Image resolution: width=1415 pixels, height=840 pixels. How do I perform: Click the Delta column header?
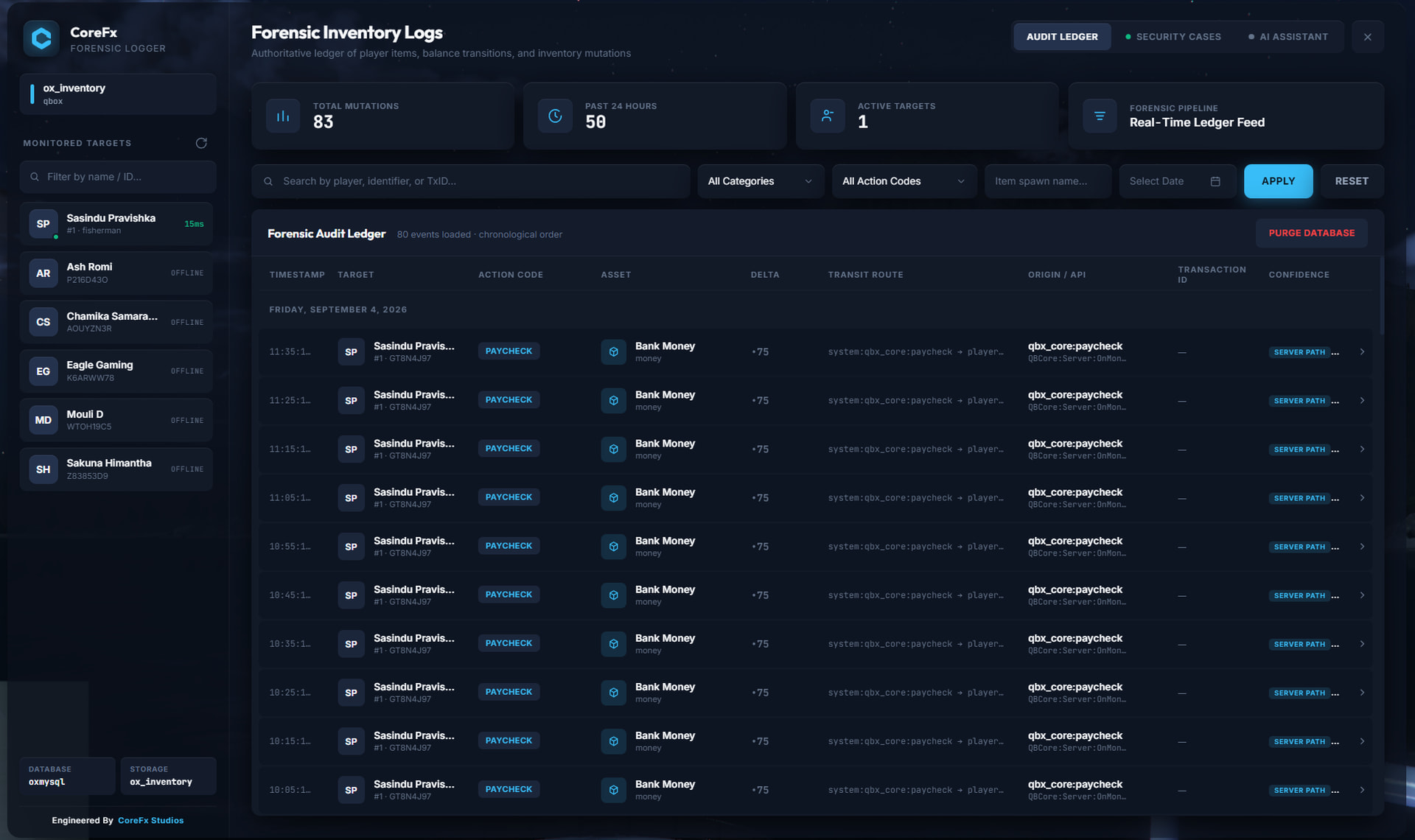click(765, 275)
